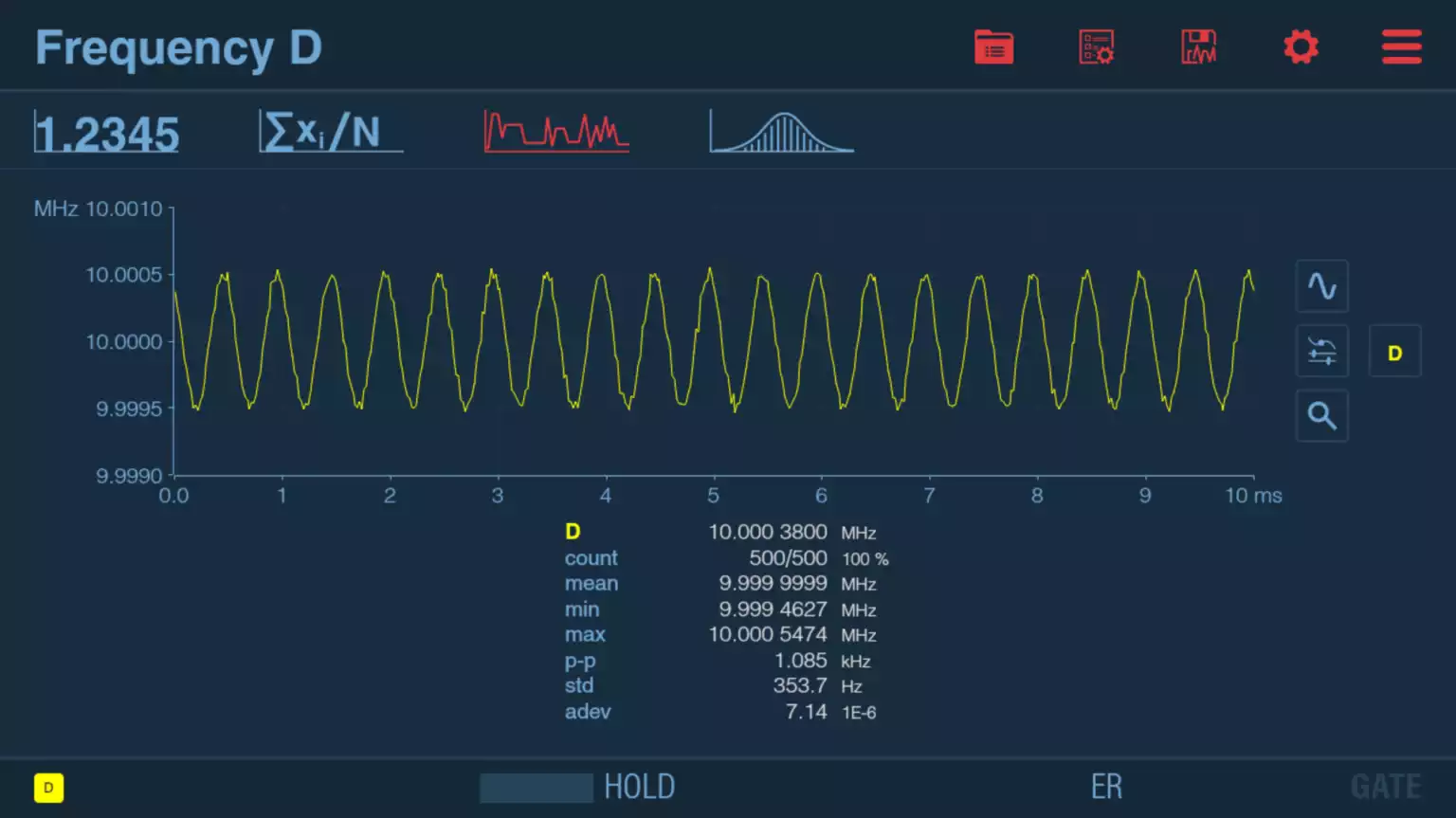This screenshot has height=818, width=1456.
Task: Switch to histogram distribution view
Action: 782,132
